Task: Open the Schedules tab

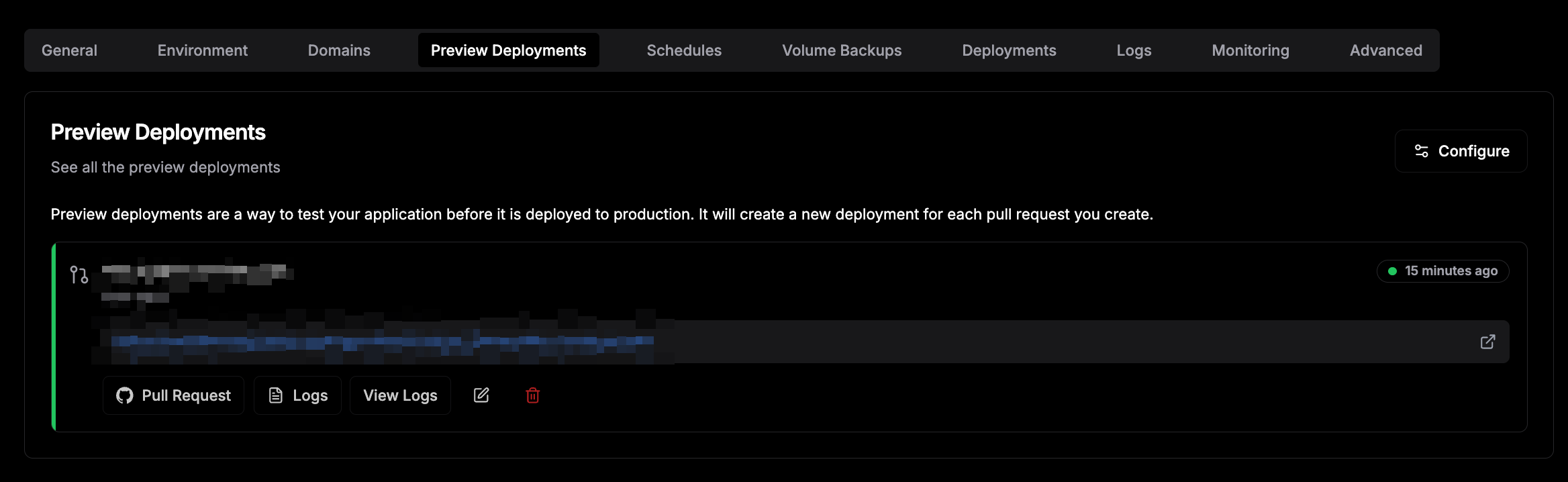Action: click(684, 50)
